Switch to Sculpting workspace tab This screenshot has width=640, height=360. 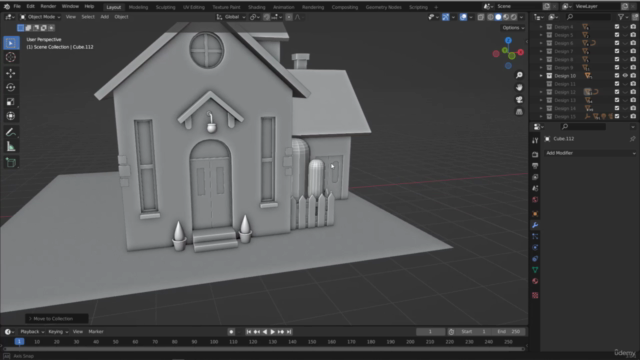coord(165,7)
